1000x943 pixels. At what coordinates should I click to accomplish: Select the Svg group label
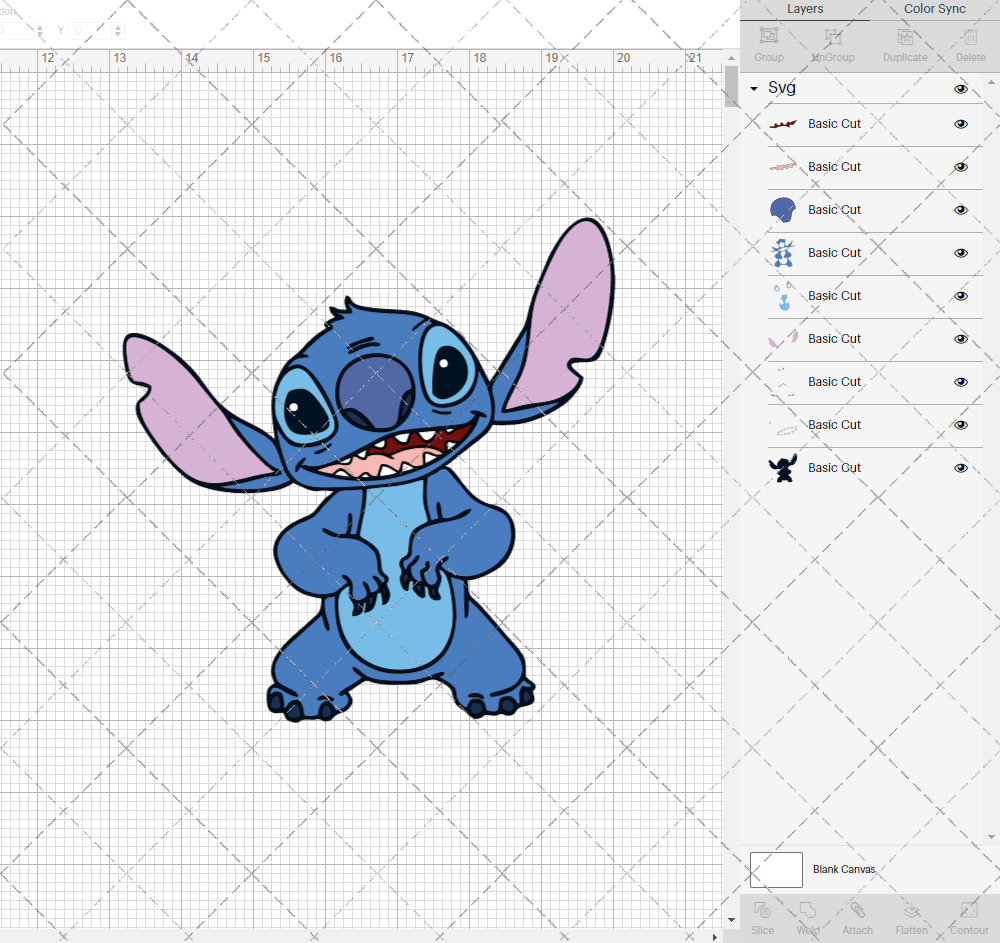781,87
